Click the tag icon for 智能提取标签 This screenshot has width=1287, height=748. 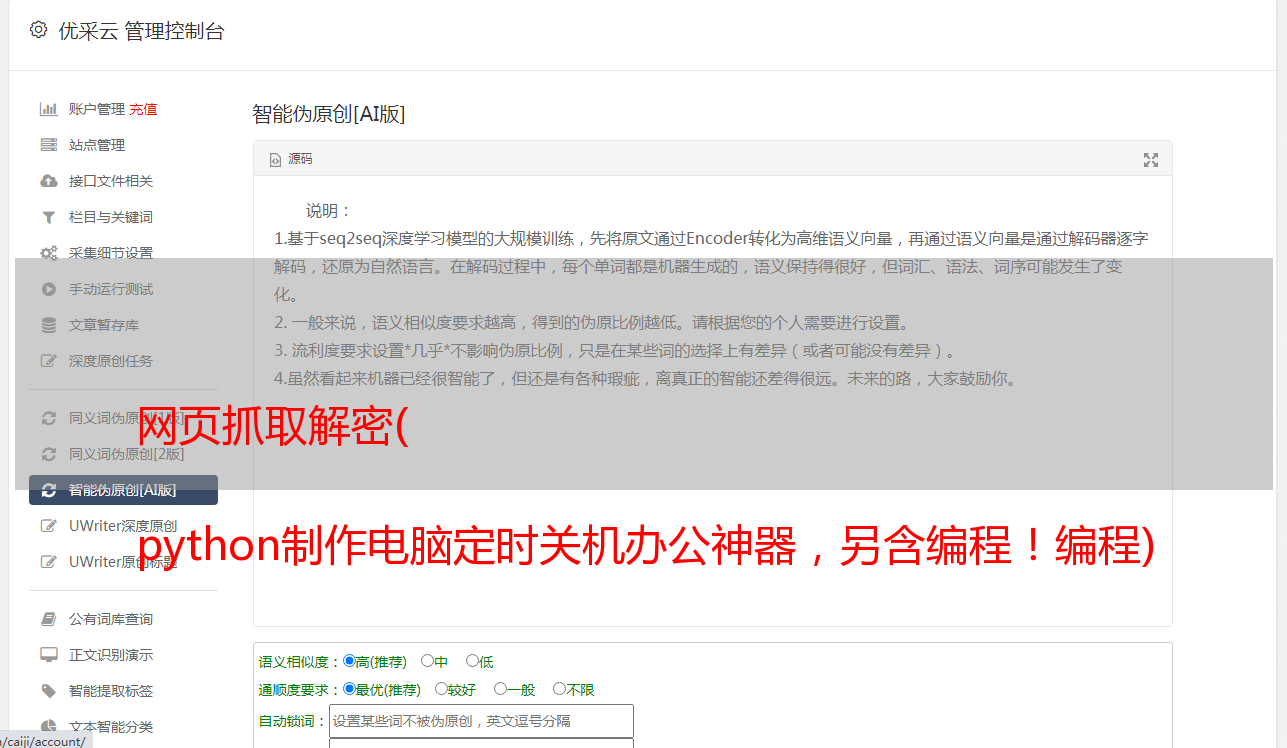(48, 691)
